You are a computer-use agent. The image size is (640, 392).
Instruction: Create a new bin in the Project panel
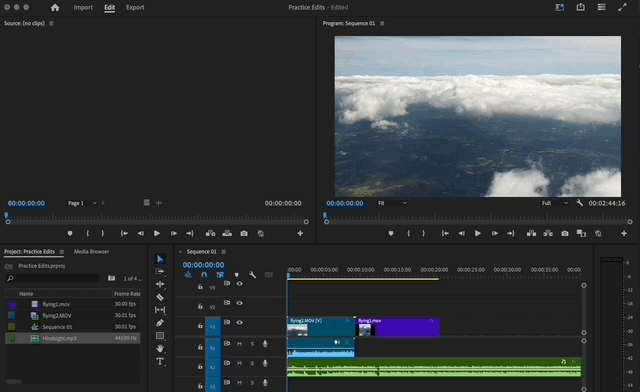[x=111, y=278]
